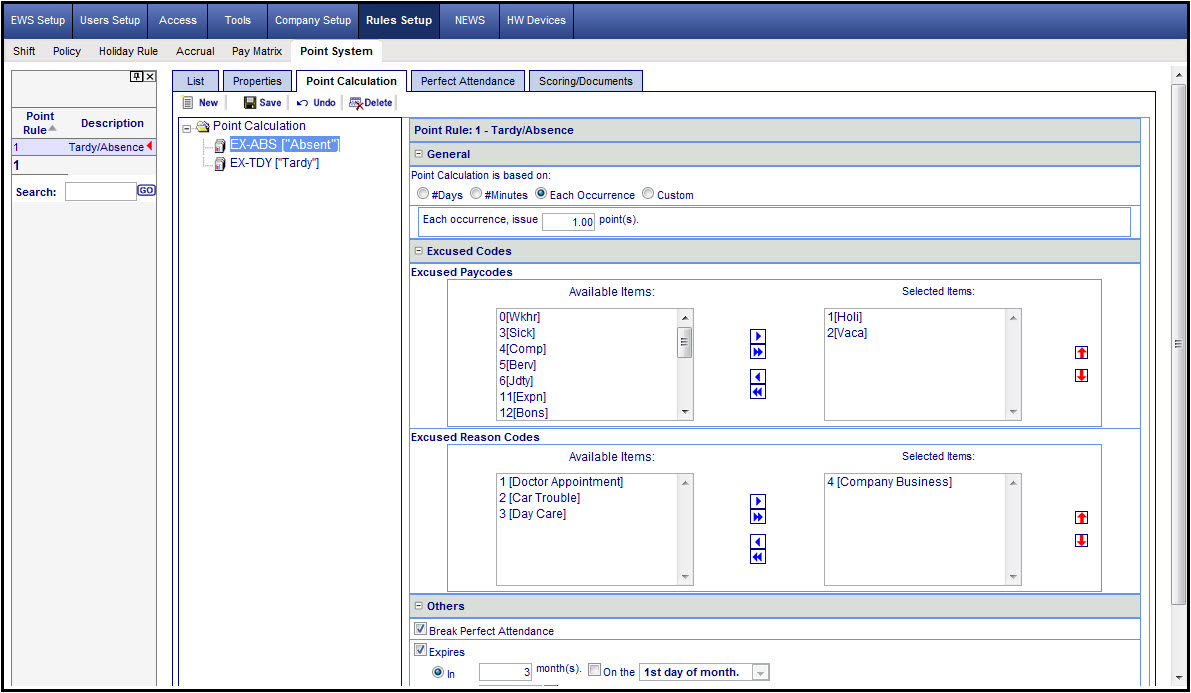Switch to the Pay Matrix sub-tab
Image resolution: width=1191 pixels, height=693 pixels.
pyautogui.click(x=257, y=51)
